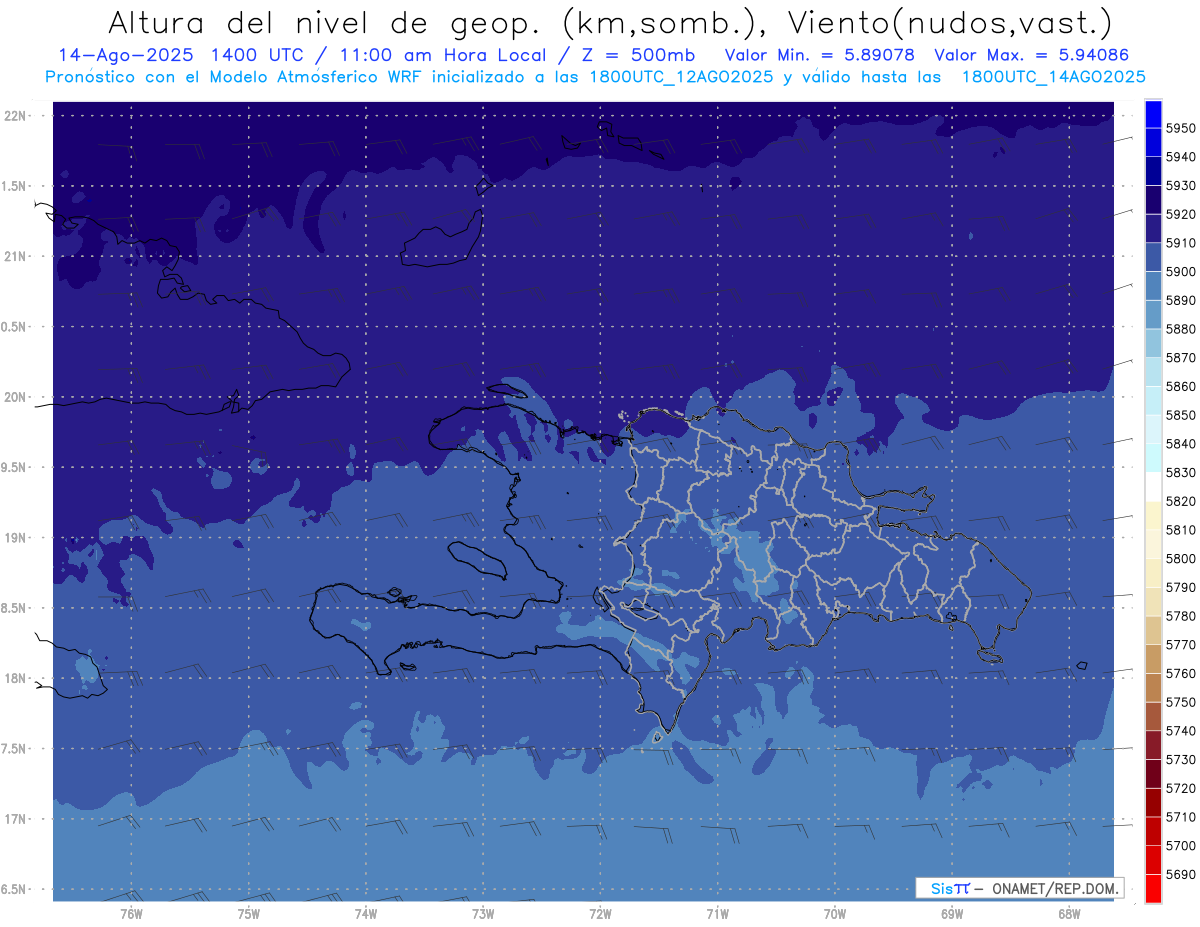The image size is (1200, 927).
Task: Click the legend swatch between 5890 and 5900
Action: point(1152,286)
